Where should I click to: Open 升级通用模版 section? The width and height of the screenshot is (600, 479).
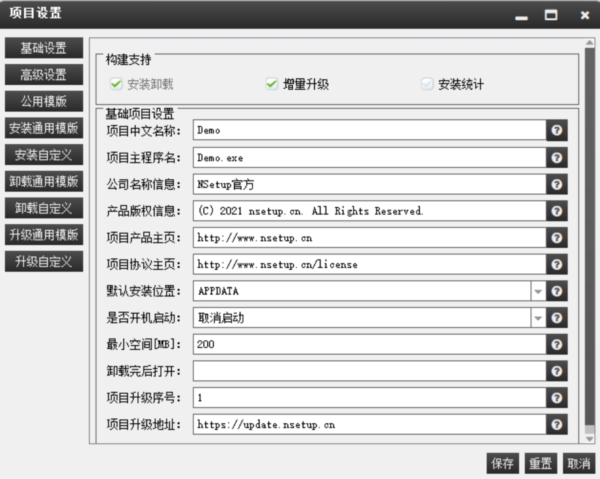tap(44, 235)
